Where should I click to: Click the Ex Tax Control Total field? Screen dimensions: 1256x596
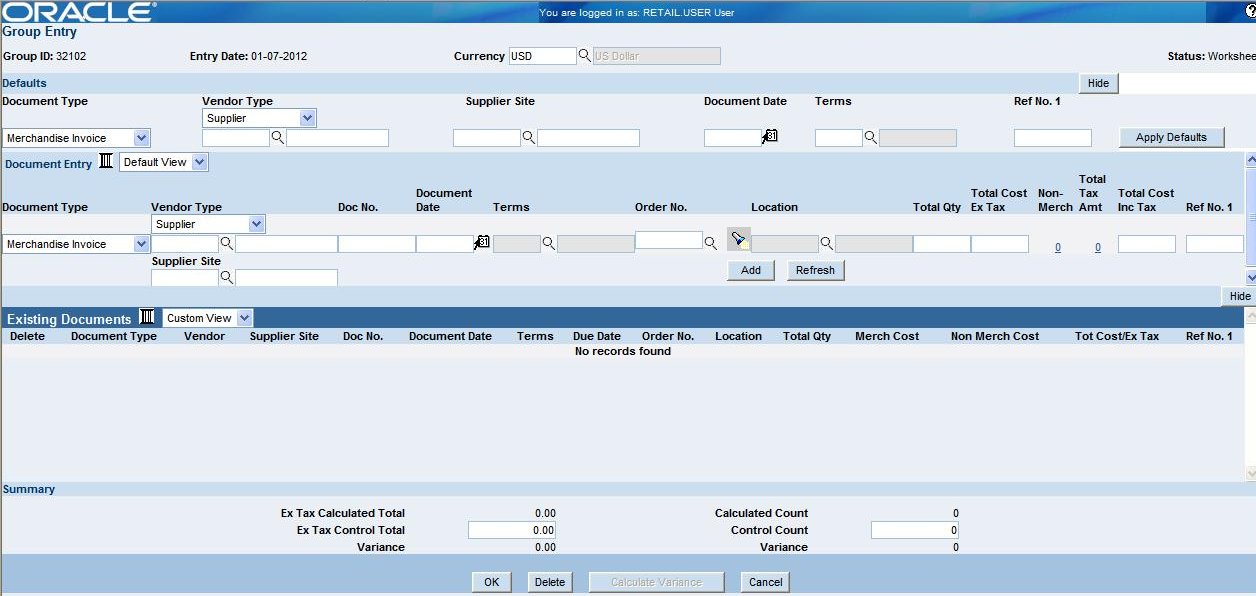coord(512,530)
